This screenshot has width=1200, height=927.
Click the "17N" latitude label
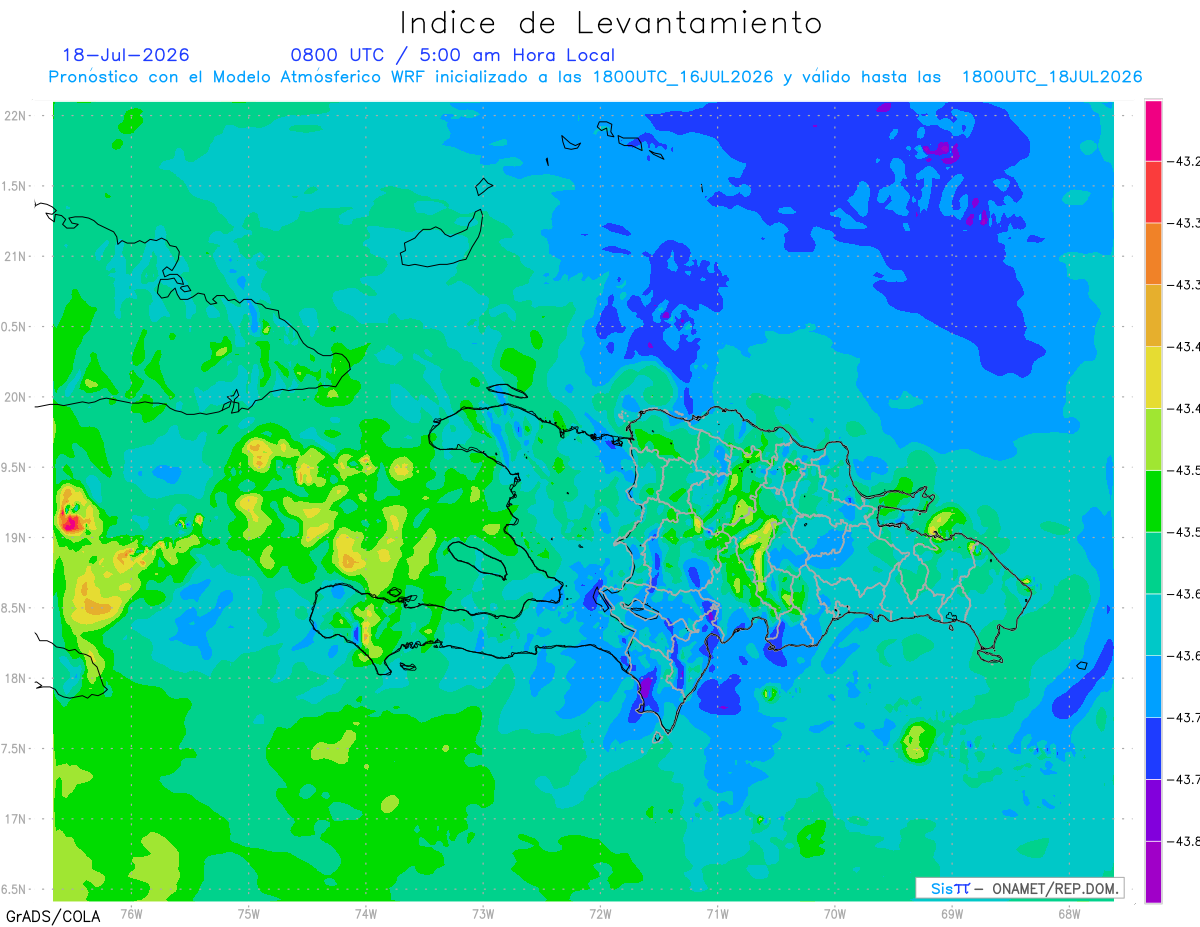17,819
